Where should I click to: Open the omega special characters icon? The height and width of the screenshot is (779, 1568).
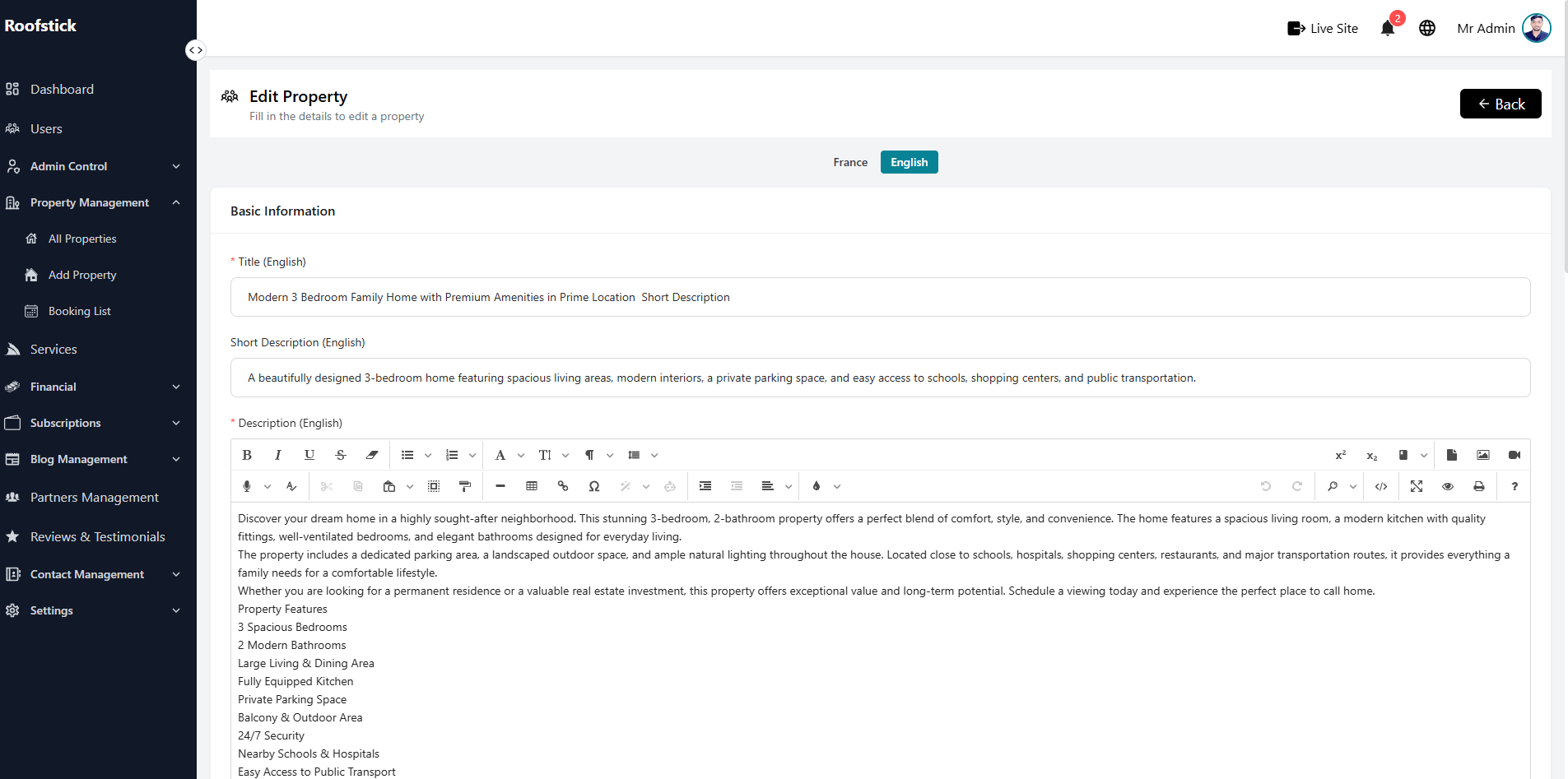pos(594,486)
